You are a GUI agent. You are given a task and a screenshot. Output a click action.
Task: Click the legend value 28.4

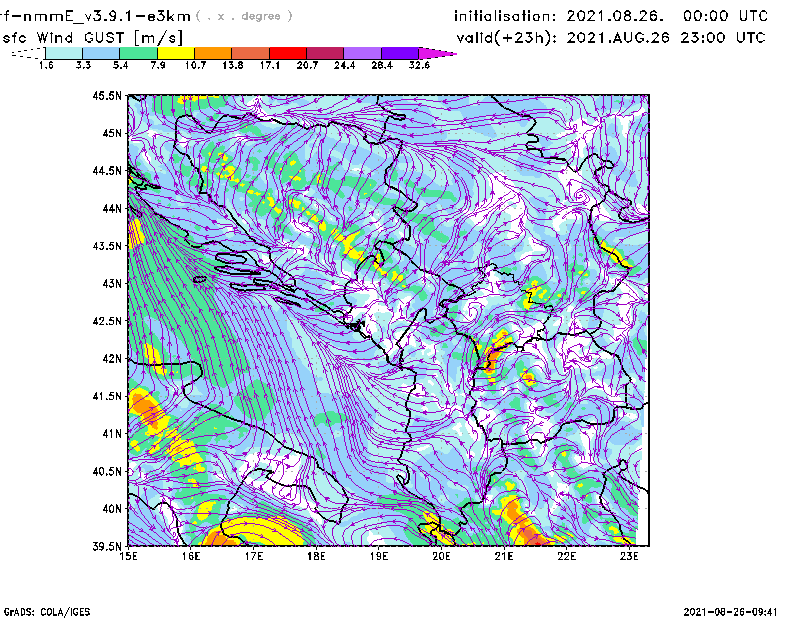(x=382, y=65)
